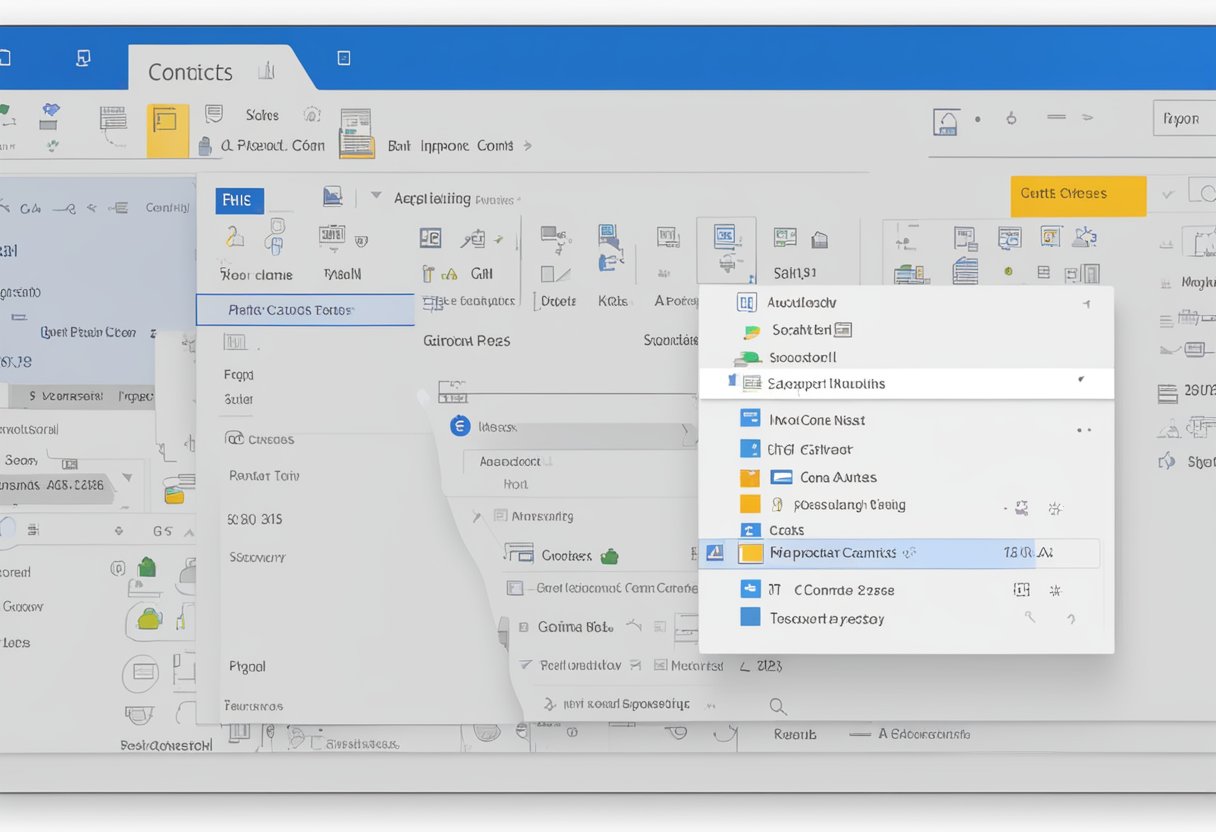This screenshot has width=1216, height=832.
Task: Click the green stacked books icon in the popup list
Action: tap(748, 356)
